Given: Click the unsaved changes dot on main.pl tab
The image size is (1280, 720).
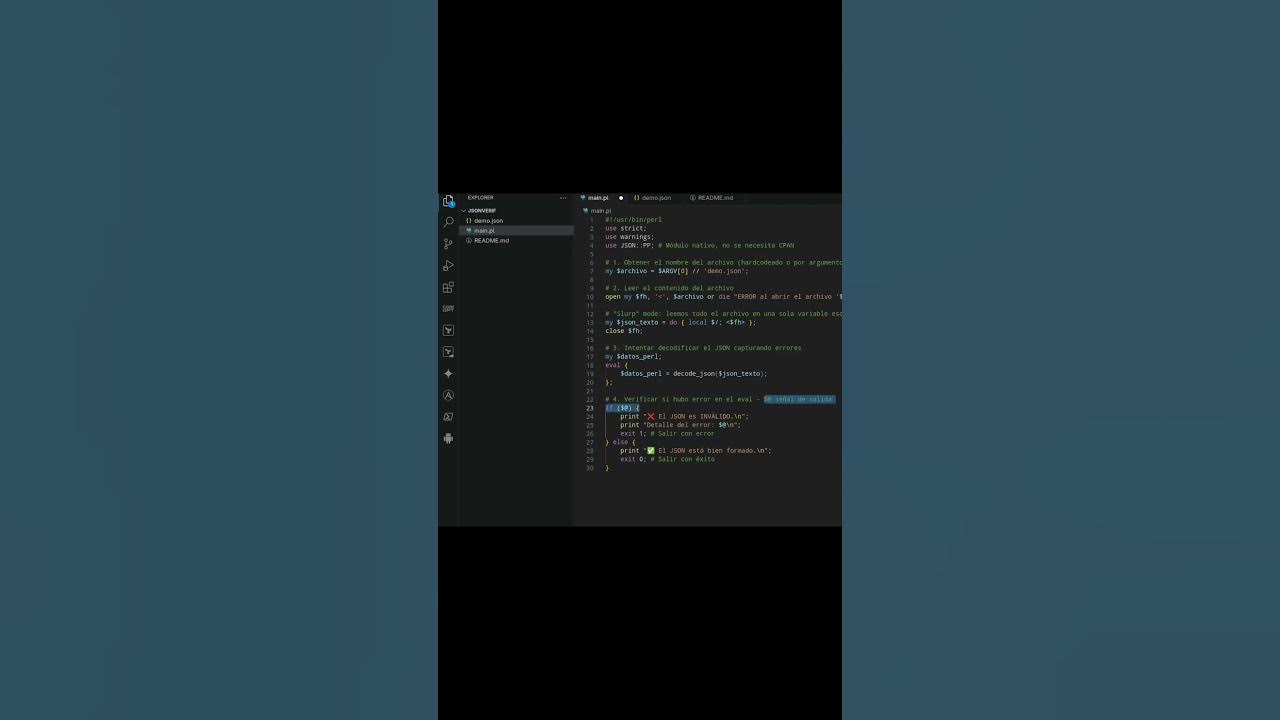Looking at the screenshot, I should [620, 197].
